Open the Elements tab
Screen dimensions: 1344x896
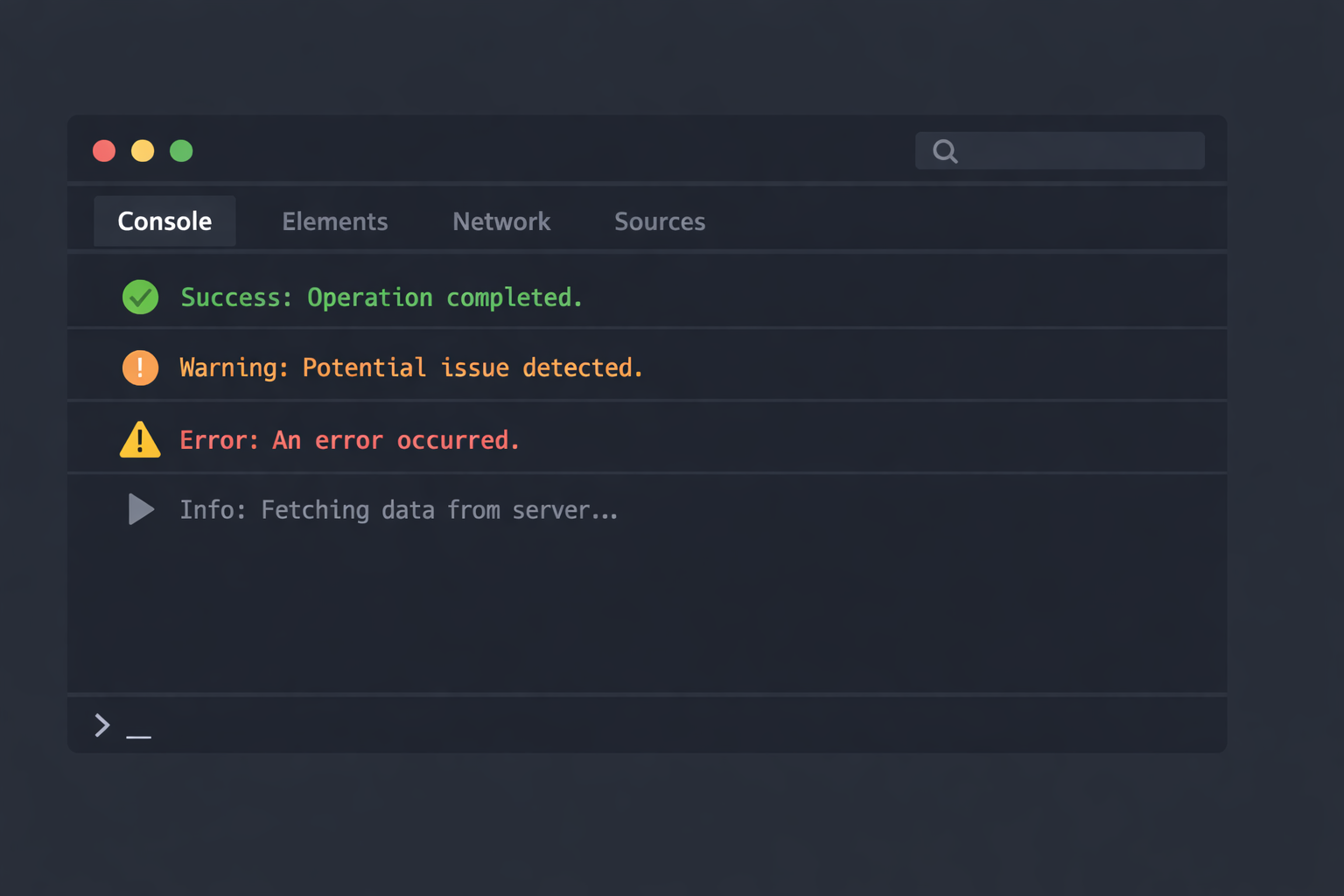(x=334, y=221)
